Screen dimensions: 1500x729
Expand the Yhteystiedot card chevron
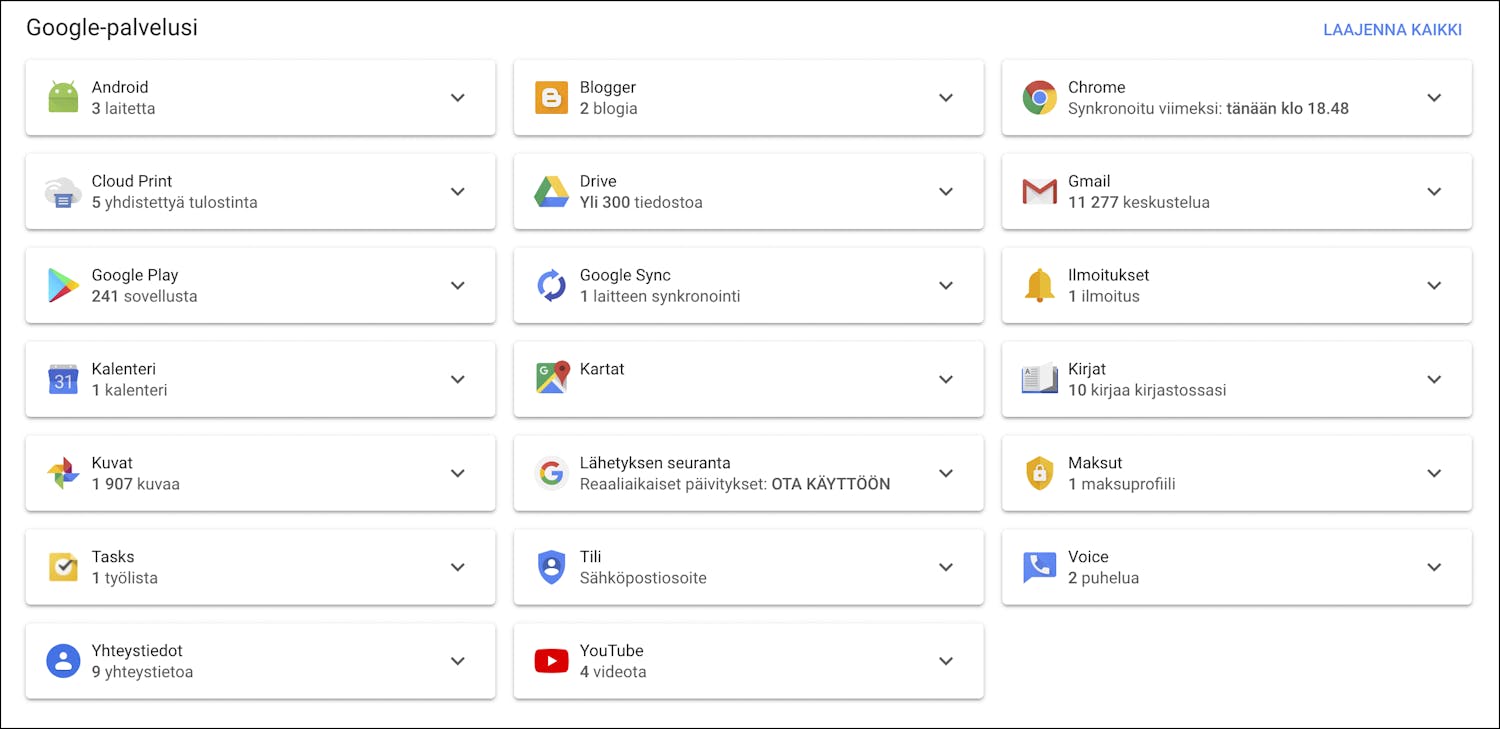coord(458,661)
